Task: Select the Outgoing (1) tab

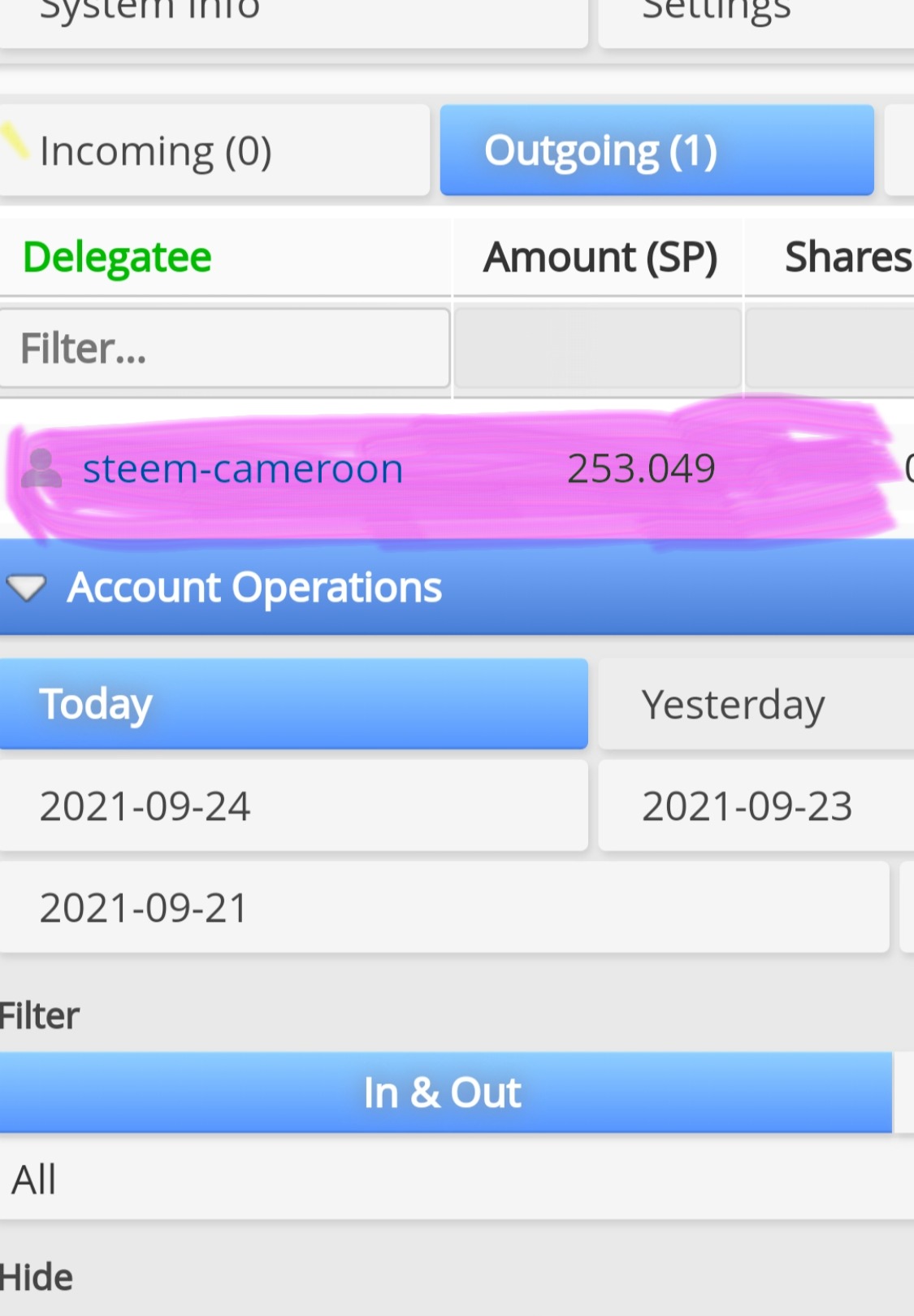Action: click(x=656, y=151)
